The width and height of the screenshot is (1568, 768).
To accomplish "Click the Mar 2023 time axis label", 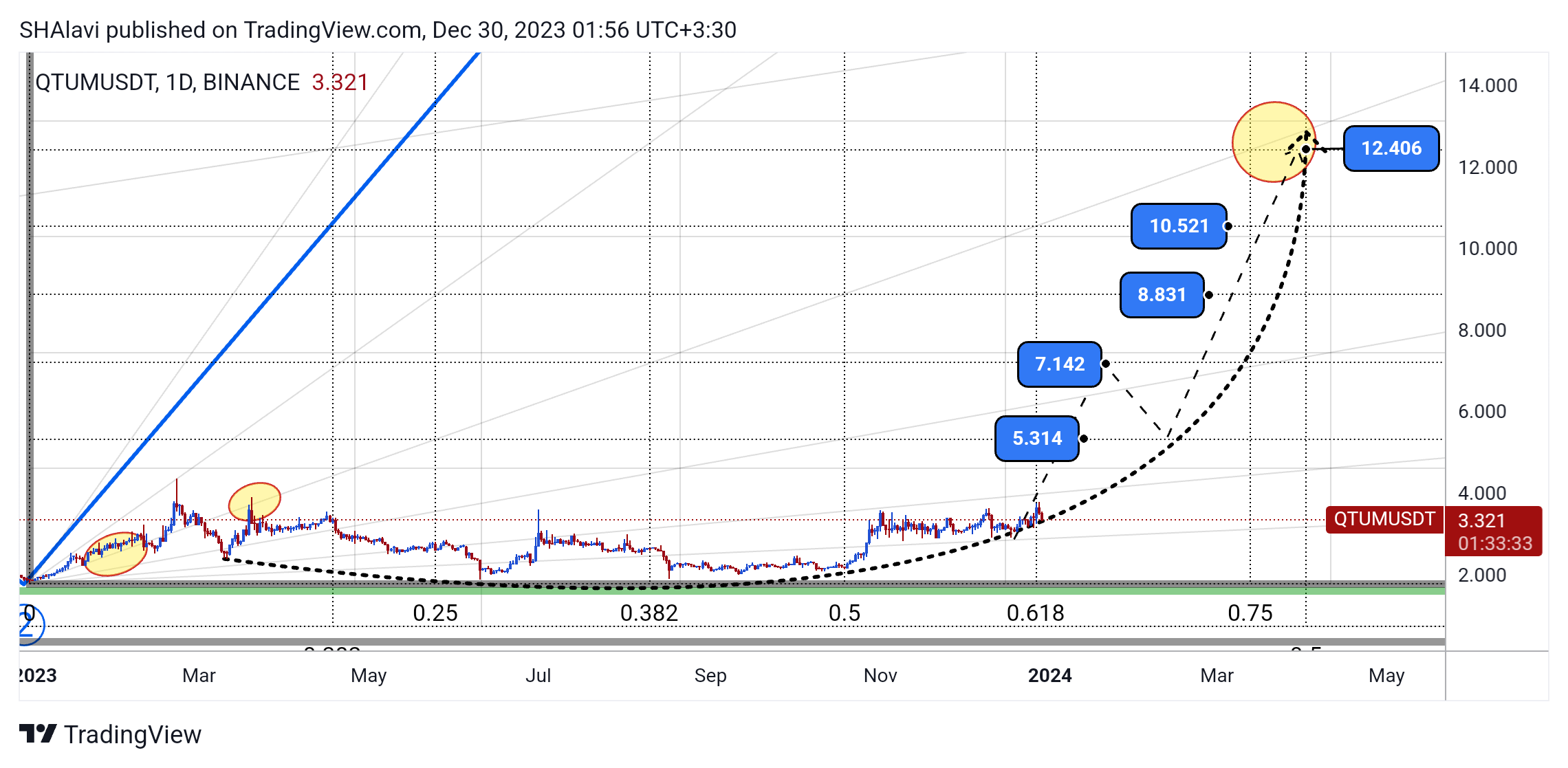I will click(x=199, y=676).
